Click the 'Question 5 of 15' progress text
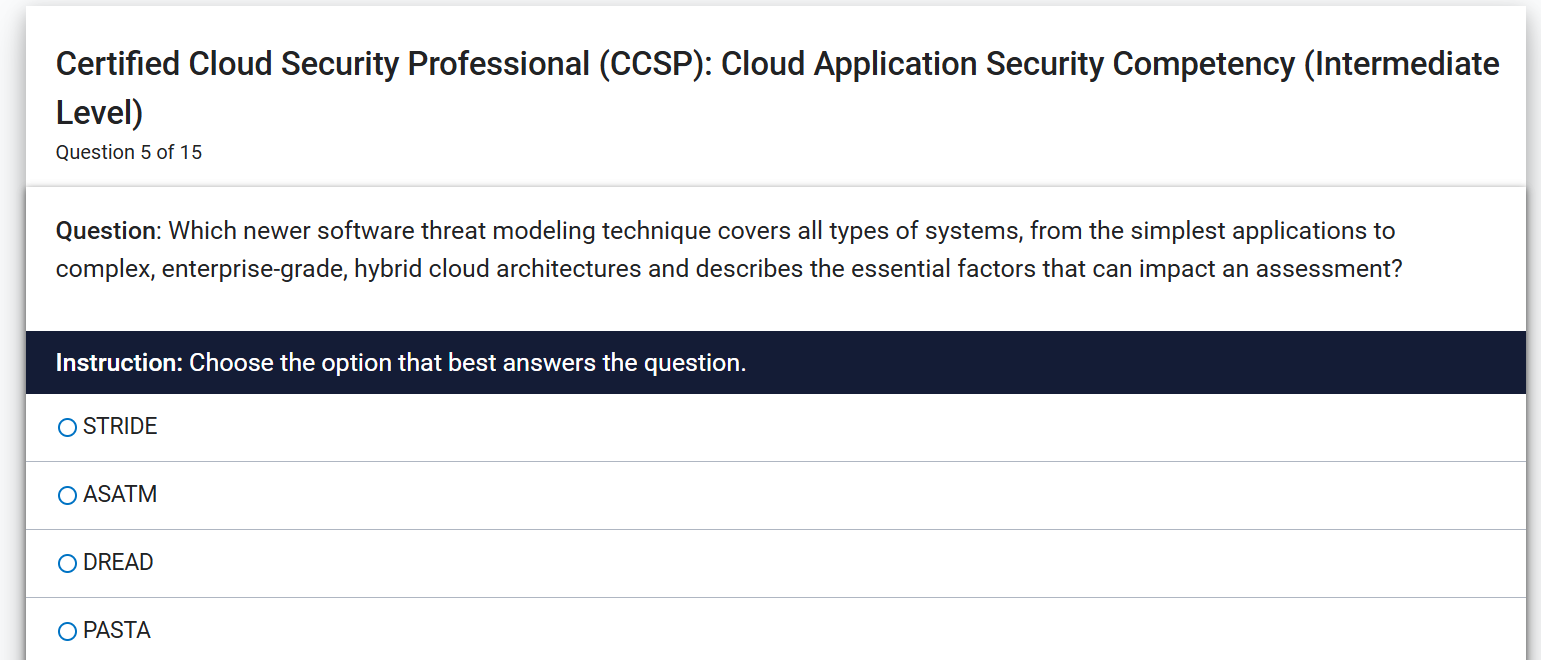The image size is (1541, 660). [x=129, y=152]
